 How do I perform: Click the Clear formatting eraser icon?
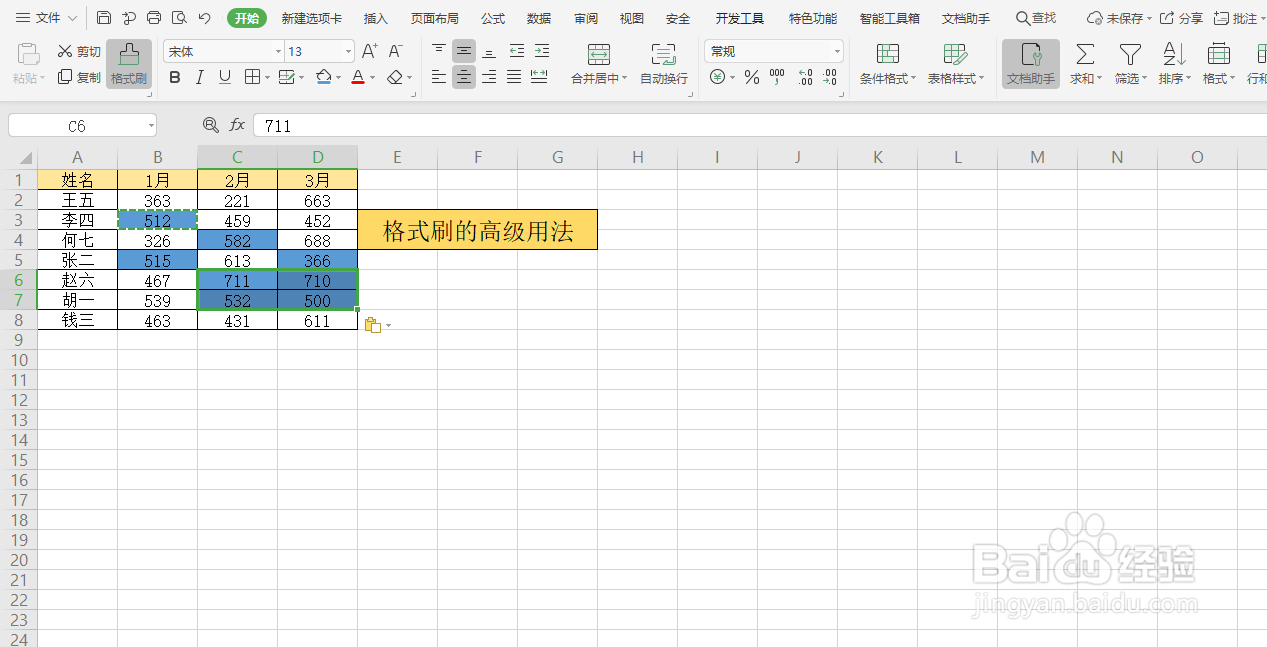396,77
